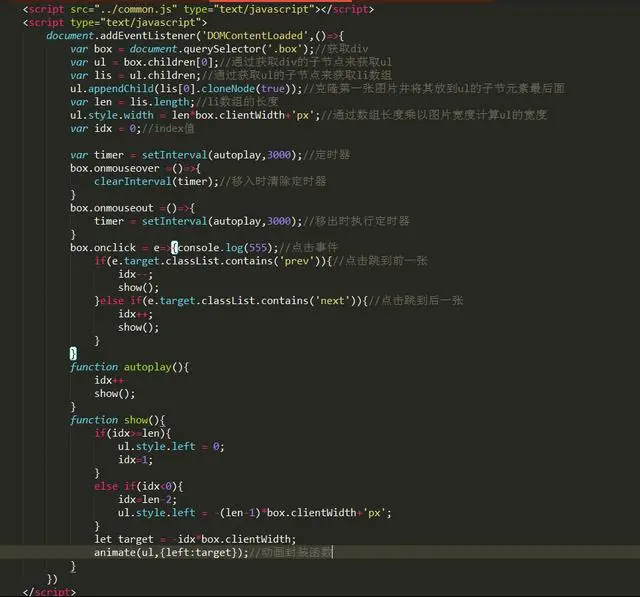Click the 'prev' string in classList.contains
Screen dimensions: 640x597
click(x=297, y=261)
